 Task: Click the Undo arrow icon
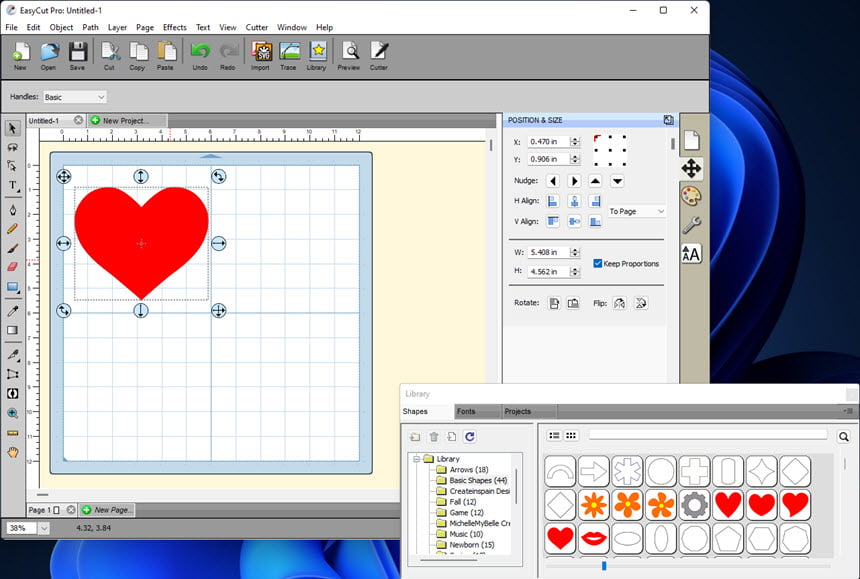(x=200, y=55)
